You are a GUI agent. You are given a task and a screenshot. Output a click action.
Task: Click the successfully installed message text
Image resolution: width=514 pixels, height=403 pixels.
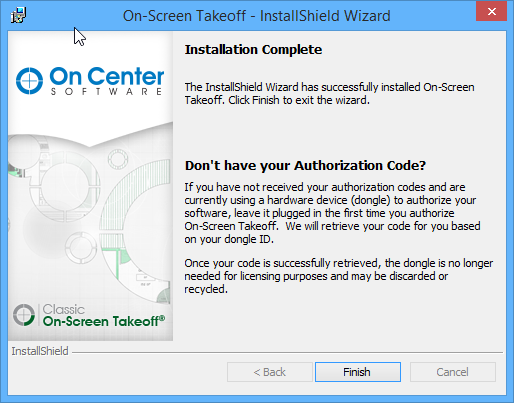(x=329, y=94)
